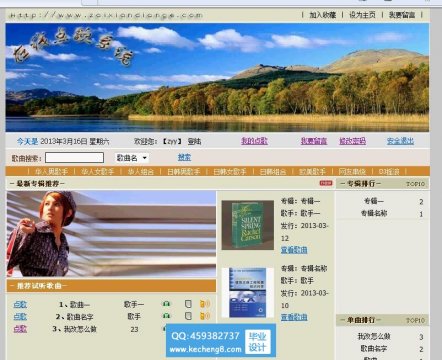The height and width of the screenshot is (360, 442).
Task: Open the blue book album cover thumbnail
Action: (248, 292)
